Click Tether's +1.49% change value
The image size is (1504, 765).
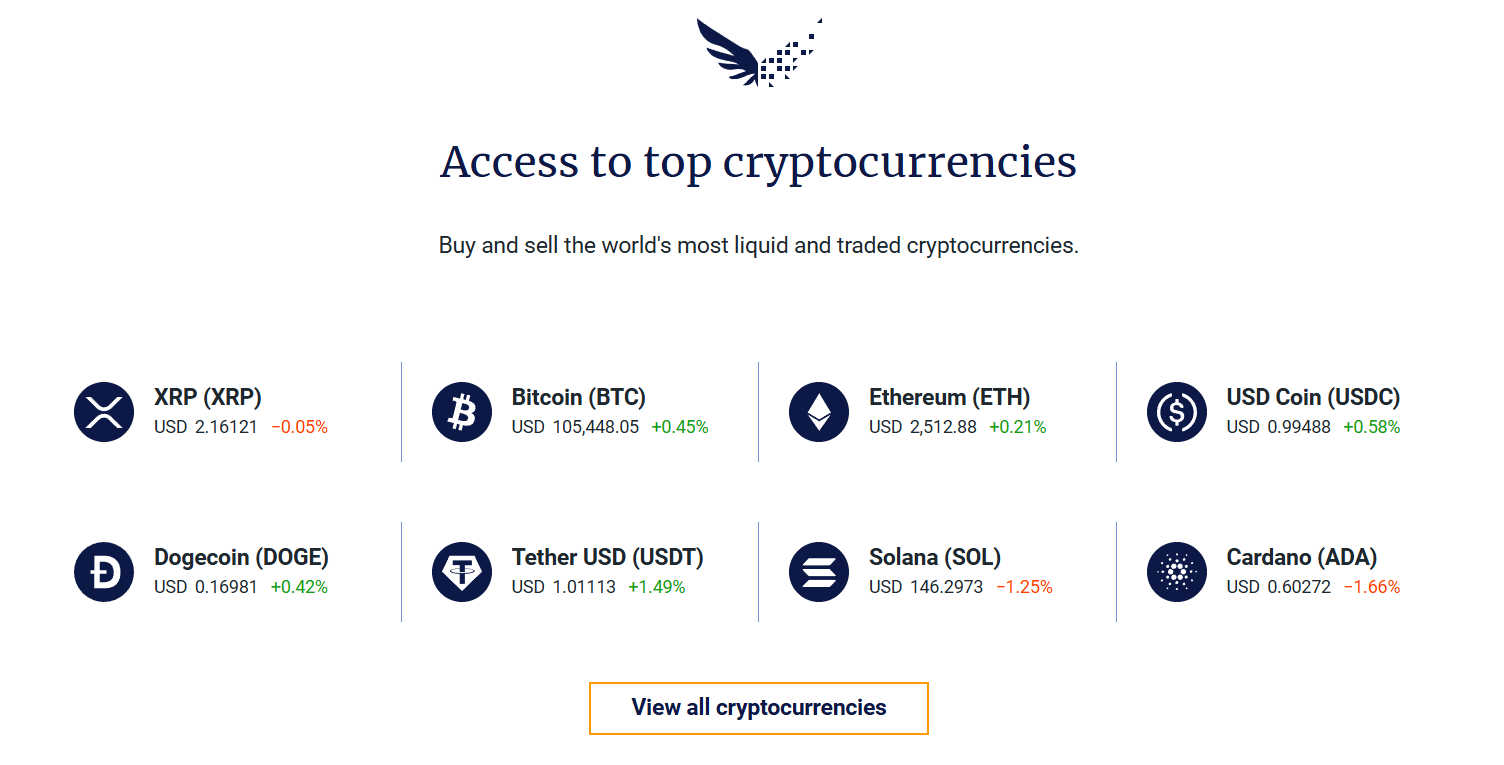[656, 587]
